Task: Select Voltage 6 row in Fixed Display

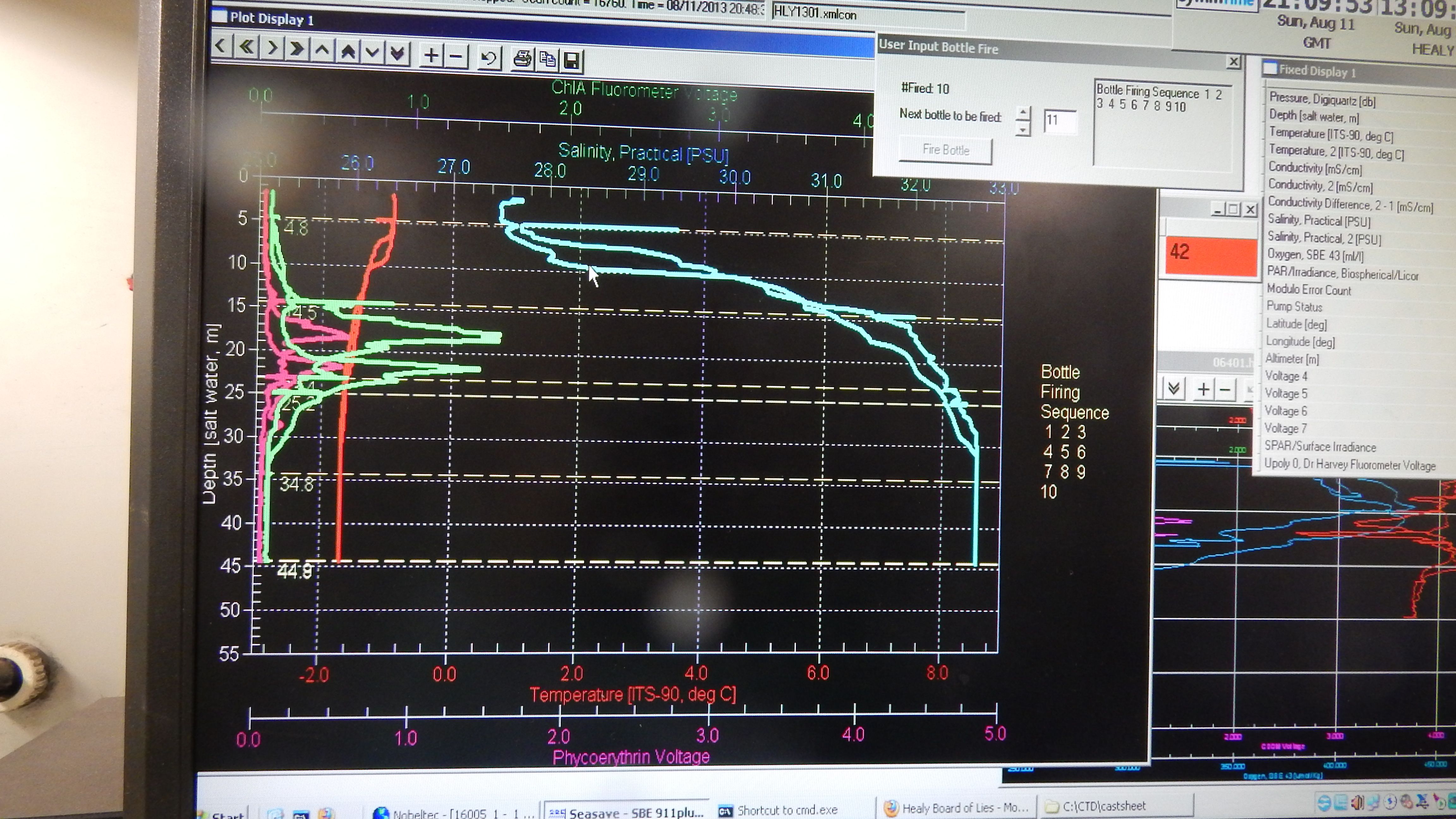Action: [x=1285, y=411]
